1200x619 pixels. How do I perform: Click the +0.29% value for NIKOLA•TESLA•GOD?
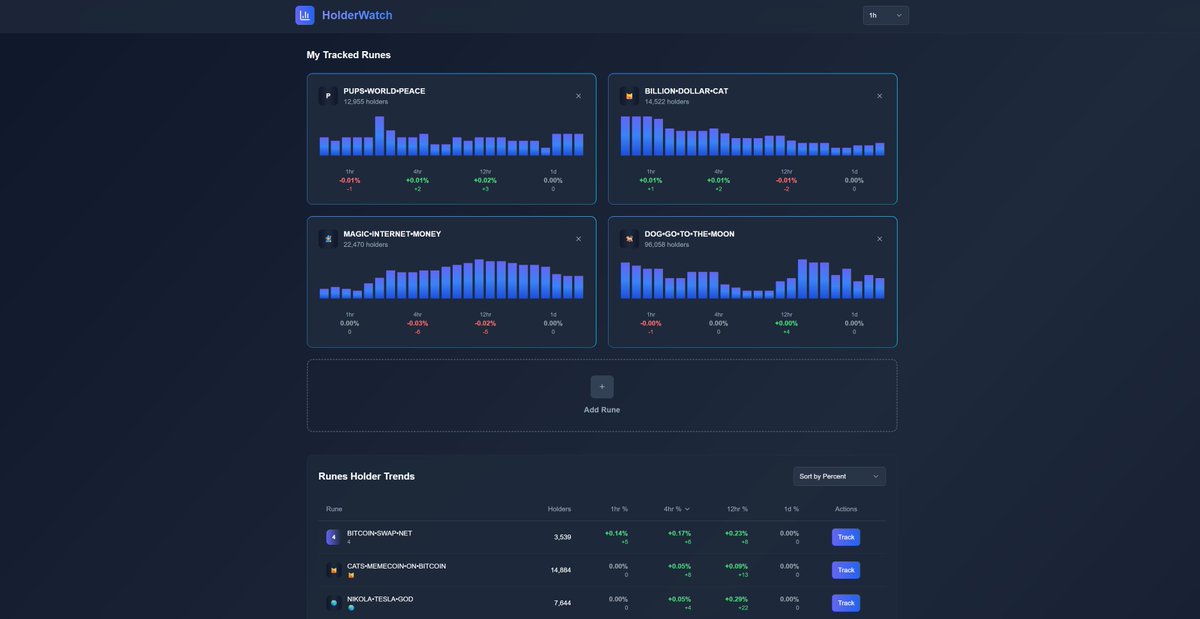736,599
